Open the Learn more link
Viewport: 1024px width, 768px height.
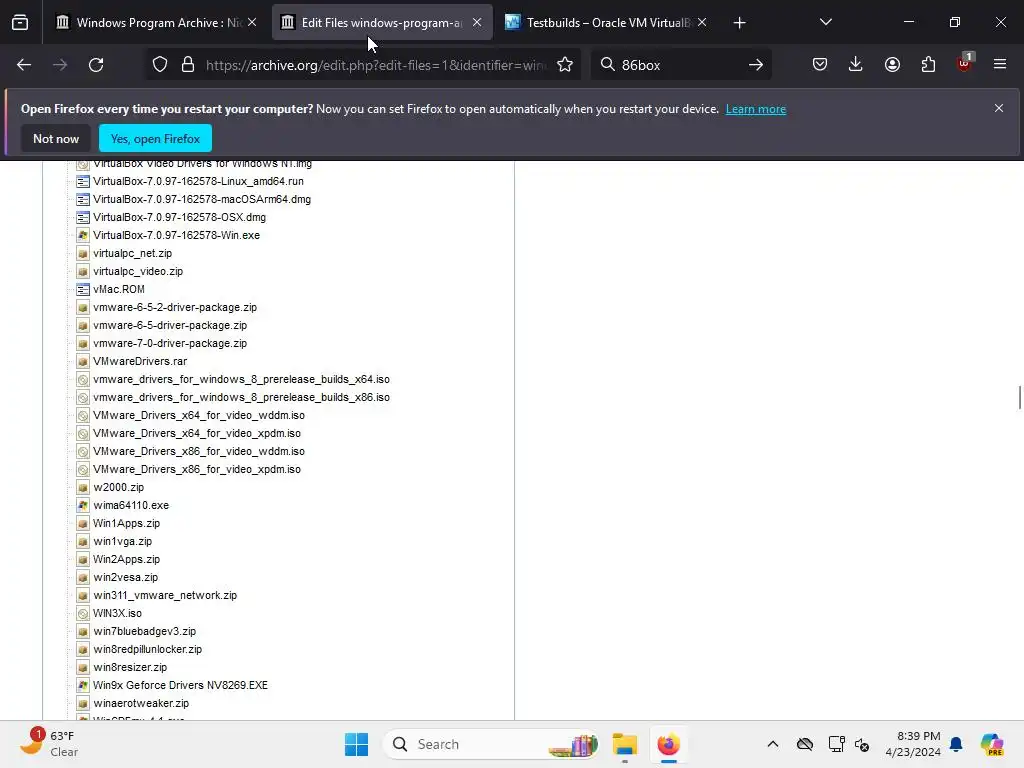tap(756, 109)
